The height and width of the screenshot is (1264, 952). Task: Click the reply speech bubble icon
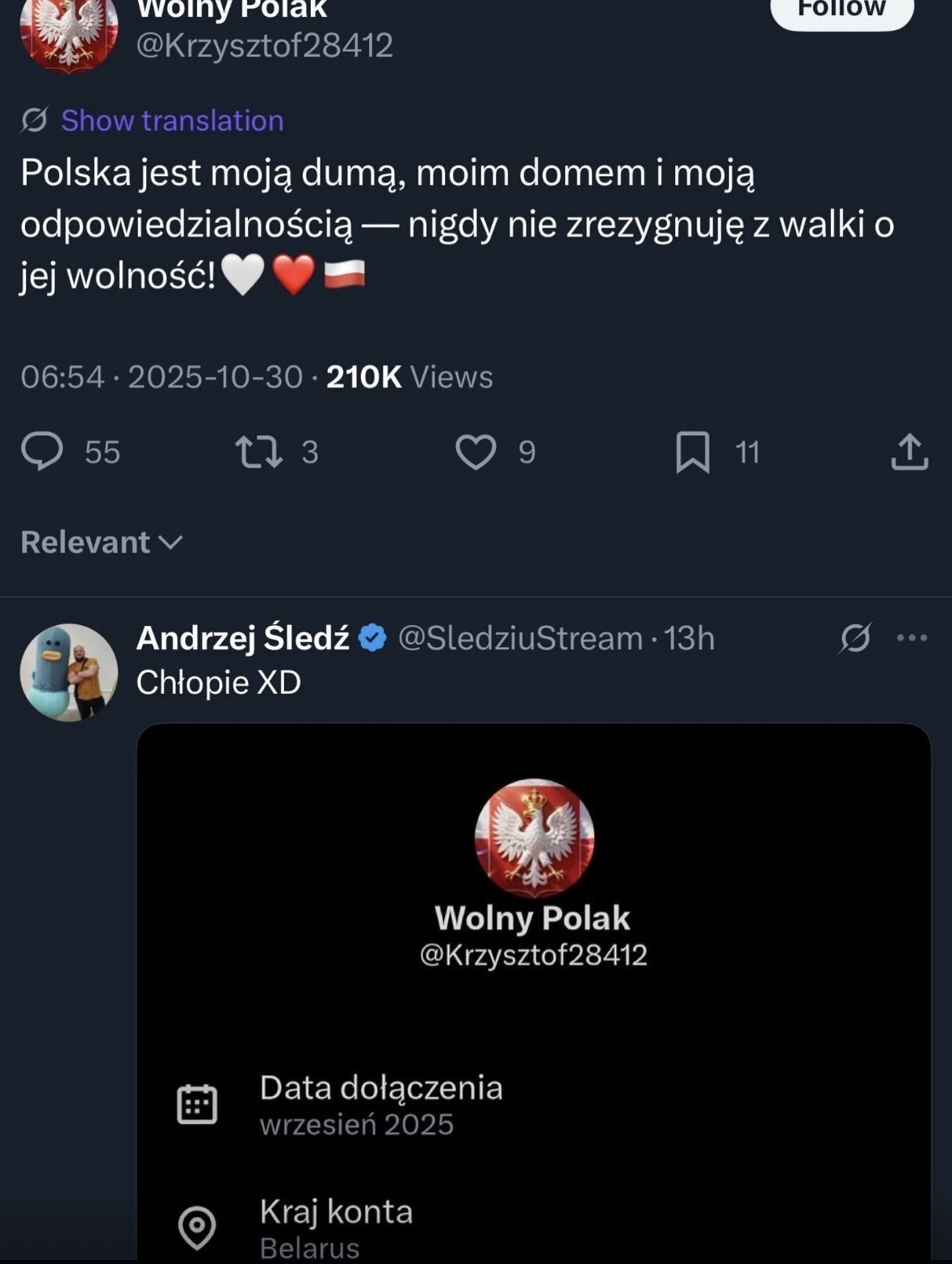(x=42, y=451)
